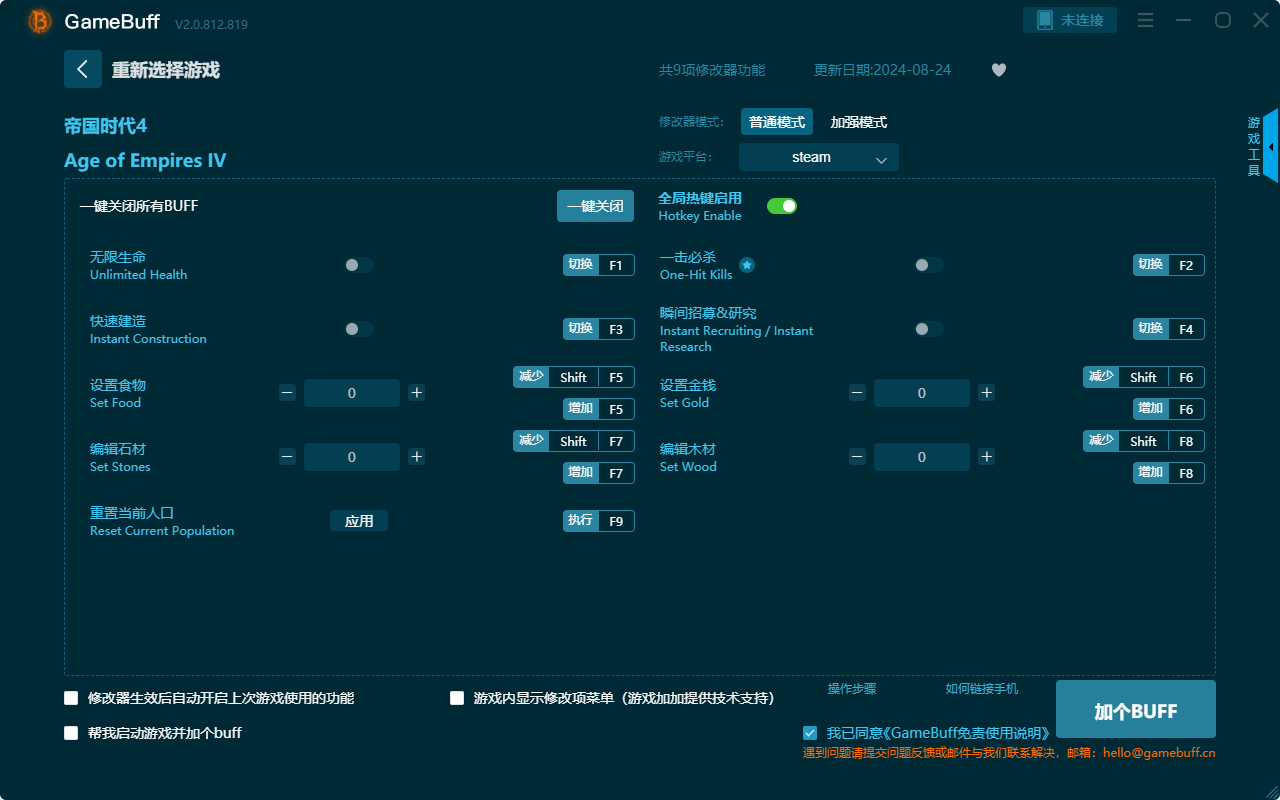Open the steam game platform dropdown
This screenshot has width=1280, height=800.
(x=818, y=157)
